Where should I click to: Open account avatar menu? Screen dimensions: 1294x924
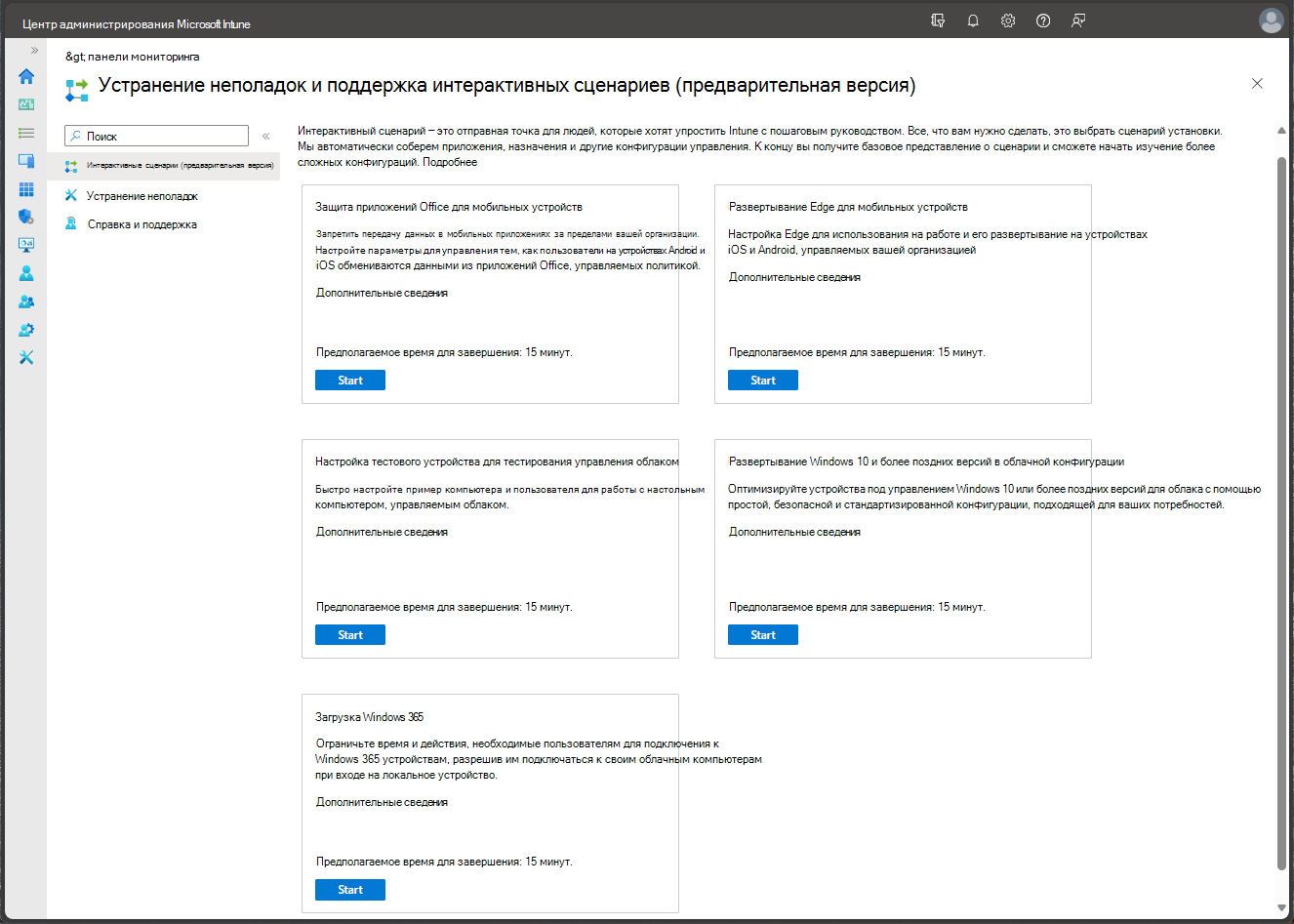point(1271,20)
